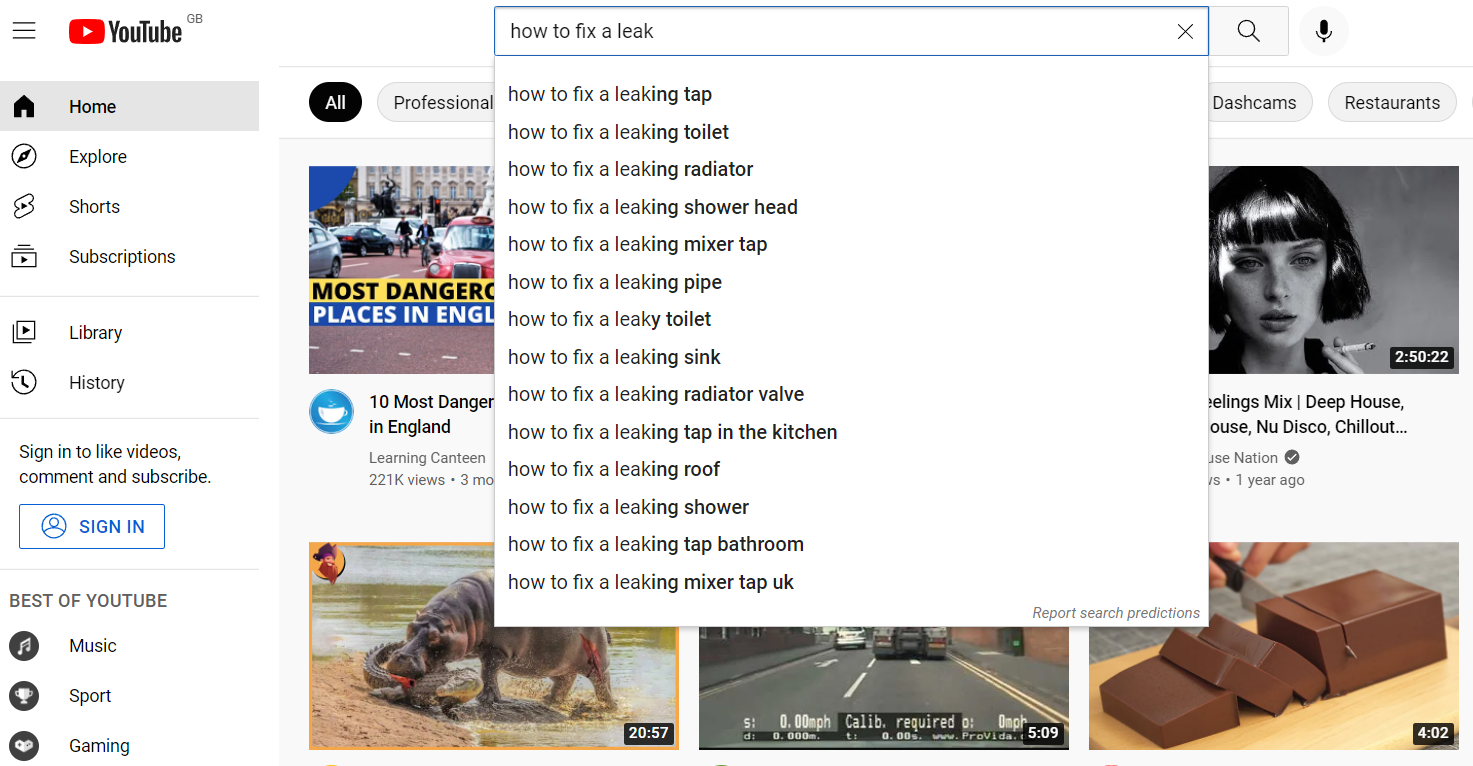1473x766 pixels.
Task: Open the Shorts section
Action: click(x=94, y=206)
